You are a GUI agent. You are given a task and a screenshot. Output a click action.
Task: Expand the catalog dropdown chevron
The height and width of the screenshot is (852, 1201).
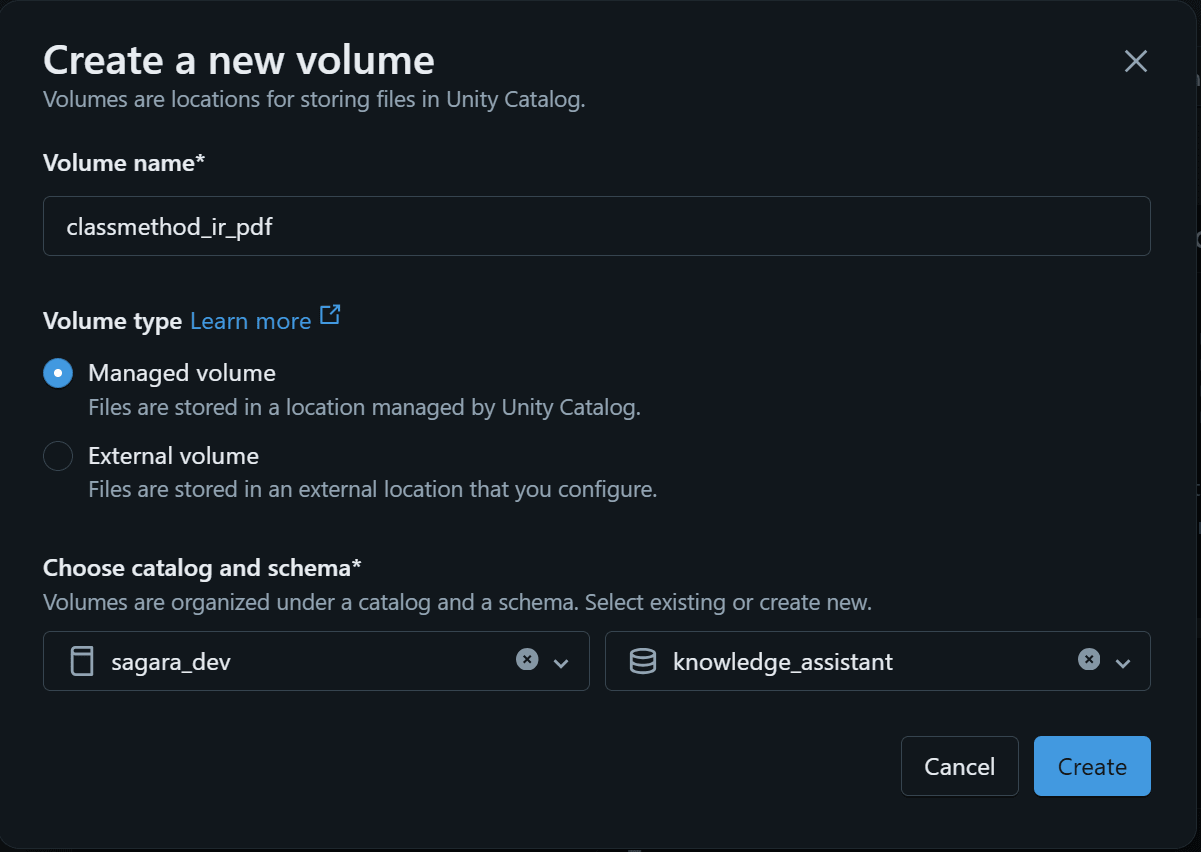click(561, 663)
